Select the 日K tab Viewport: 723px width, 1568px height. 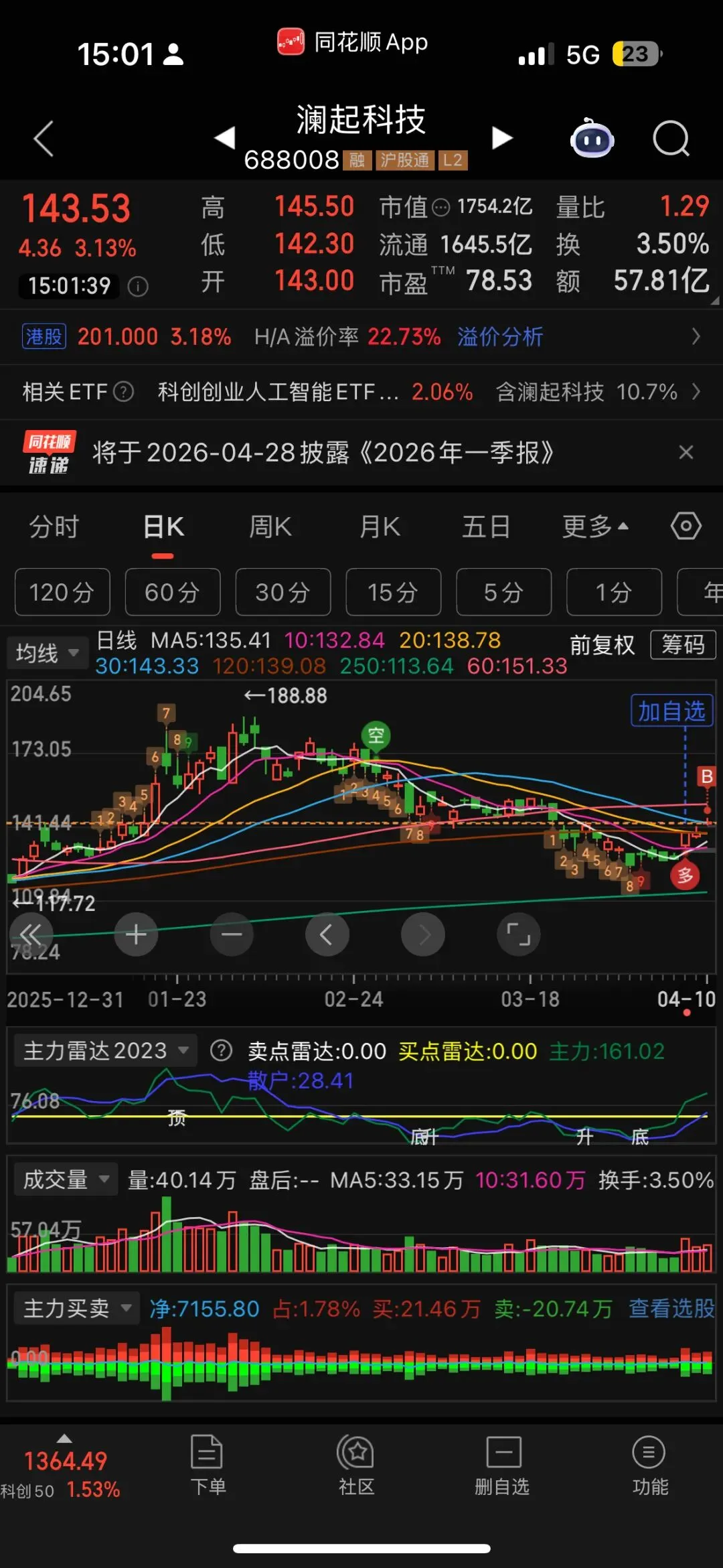point(163,526)
